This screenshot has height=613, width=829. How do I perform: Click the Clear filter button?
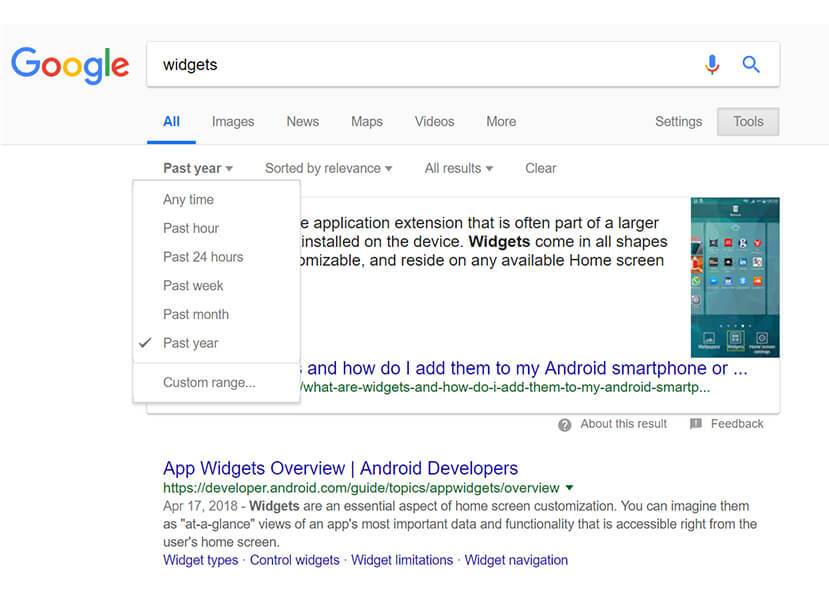coord(540,168)
